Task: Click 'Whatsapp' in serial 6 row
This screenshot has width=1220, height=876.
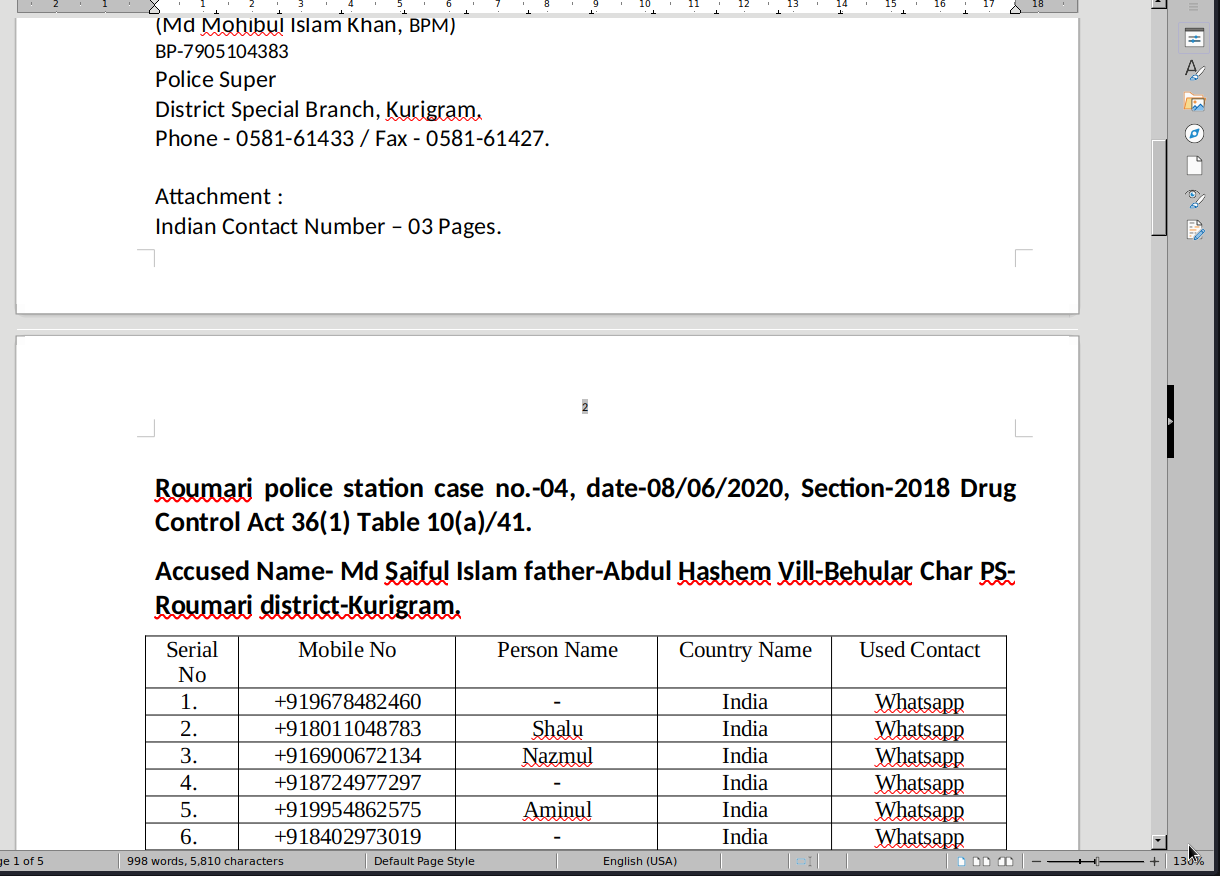Action: click(x=919, y=837)
